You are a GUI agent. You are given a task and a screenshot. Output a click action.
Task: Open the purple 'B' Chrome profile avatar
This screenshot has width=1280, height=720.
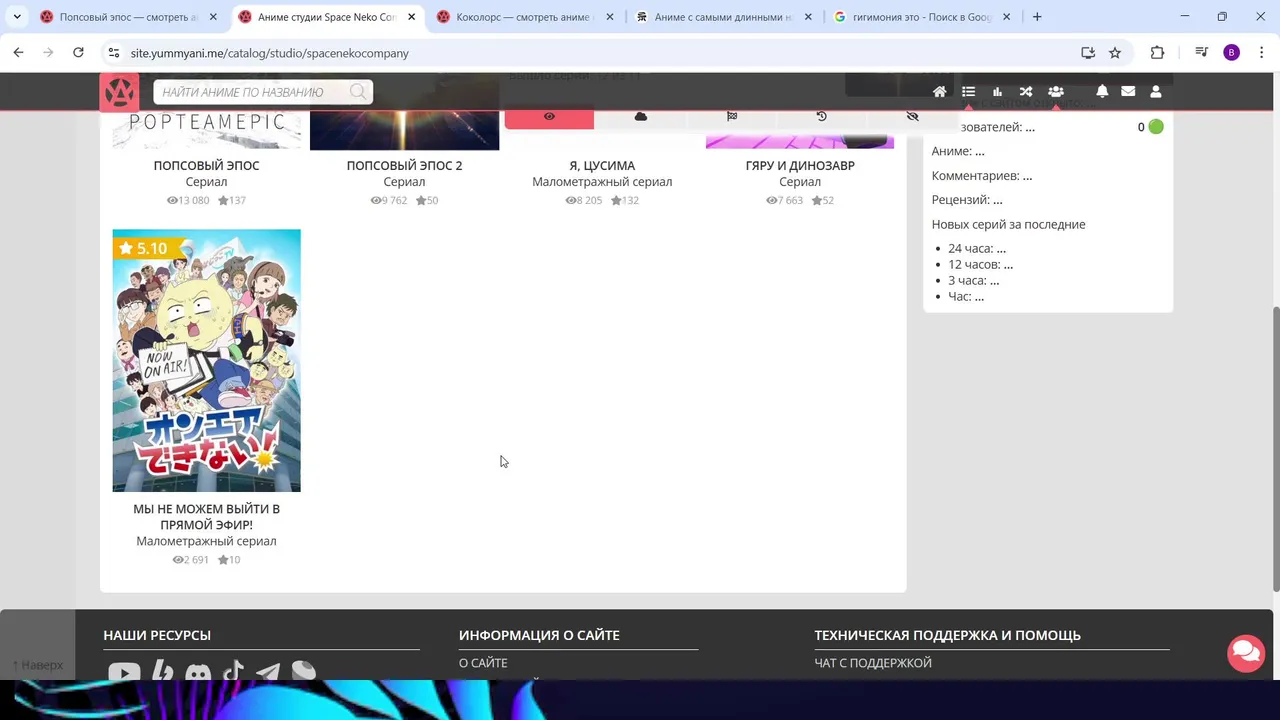(1232, 53)
